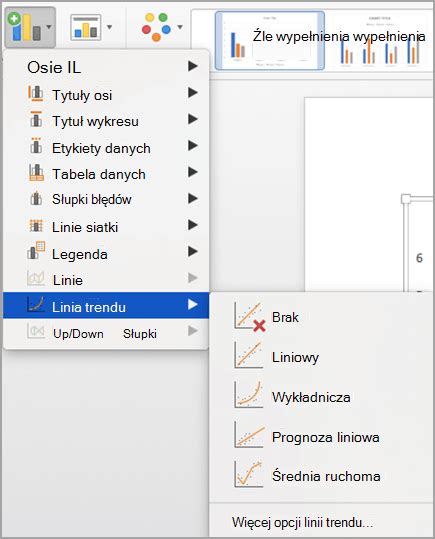Open Add Chart Element dropdown arrow
Screen dimensions: 435x539
tap(49, 27)
